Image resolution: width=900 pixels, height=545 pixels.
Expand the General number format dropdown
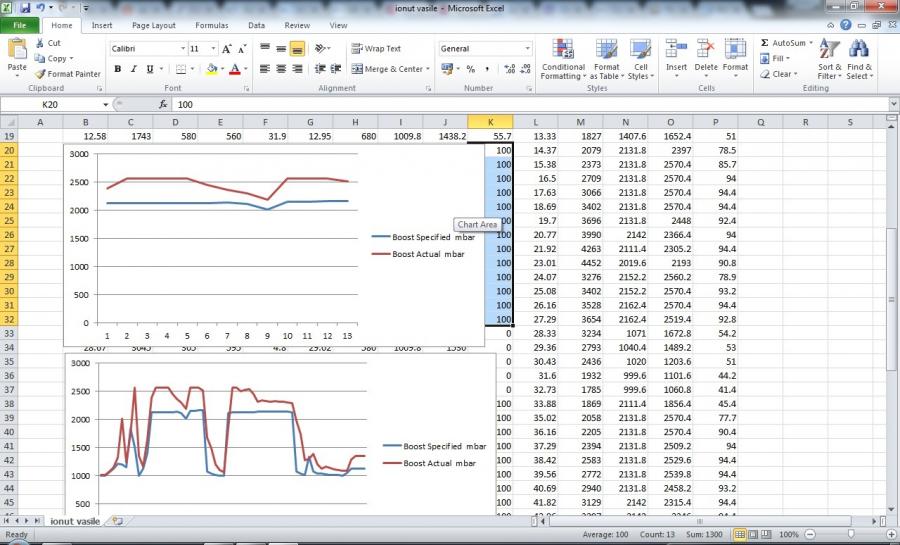527,48
